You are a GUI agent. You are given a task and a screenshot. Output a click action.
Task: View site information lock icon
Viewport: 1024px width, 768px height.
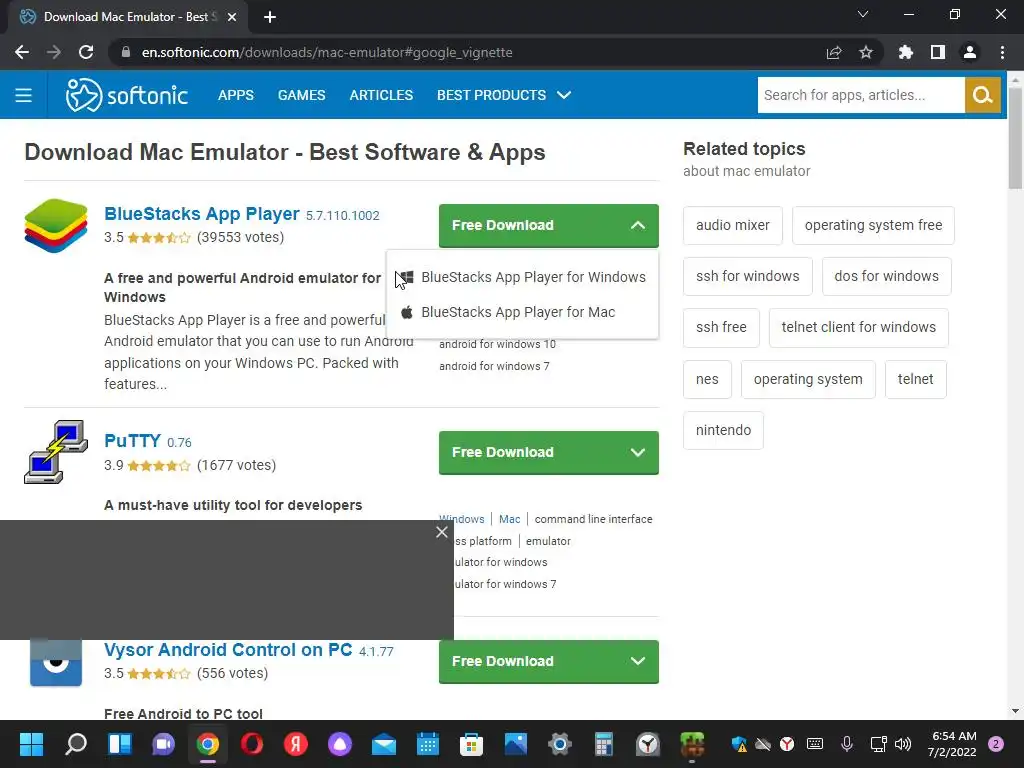[126, 52]
